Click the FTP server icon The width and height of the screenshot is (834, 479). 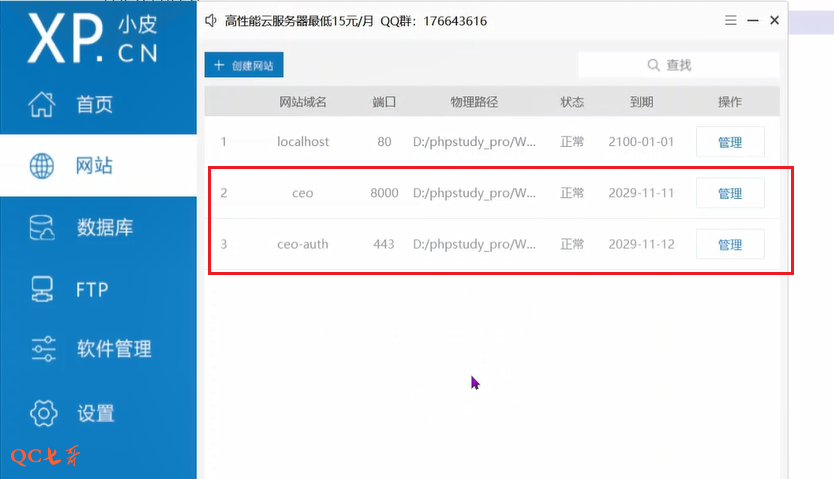tap(42, 290)
